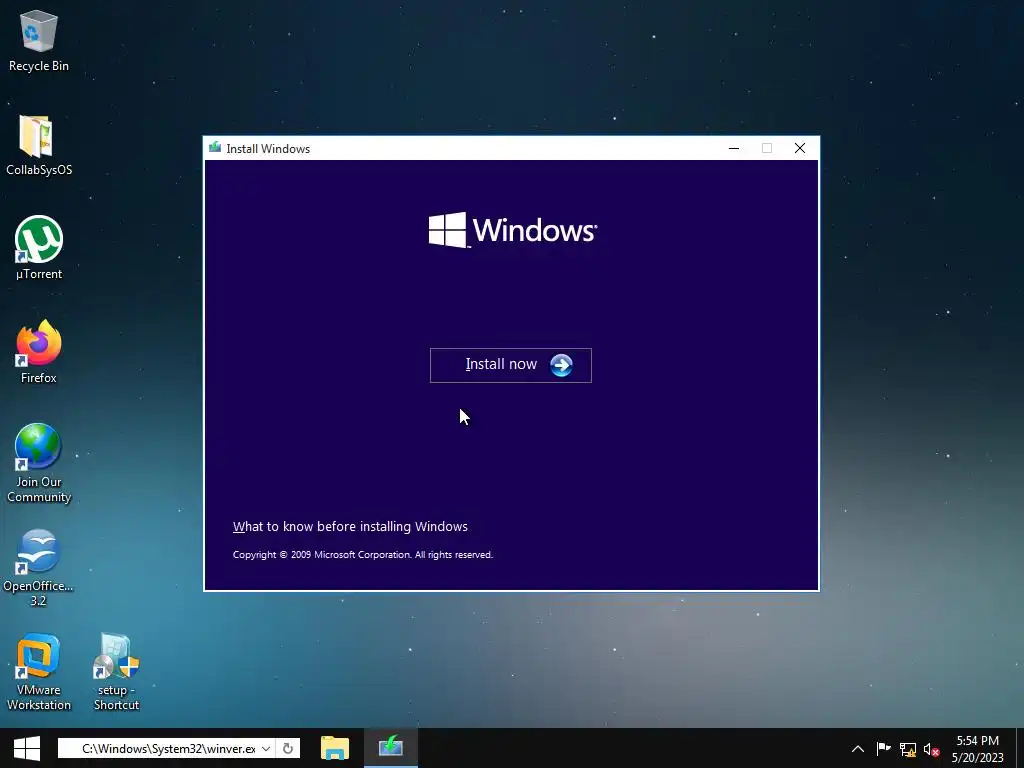Show hidden system tray icons
This screenshot has height=768, width=1024.
tap(857, 749)
